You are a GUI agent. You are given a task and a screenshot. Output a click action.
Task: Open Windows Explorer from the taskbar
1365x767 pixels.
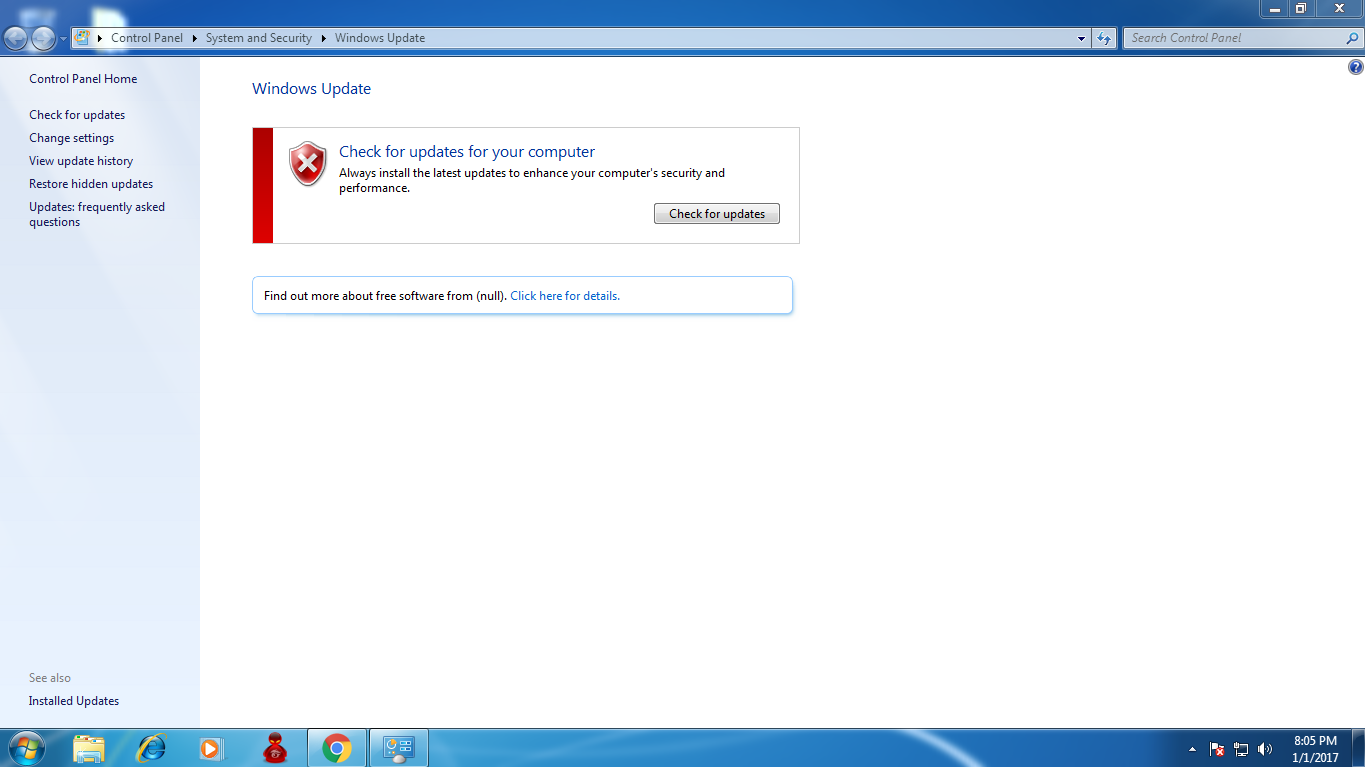coord(89,748)
